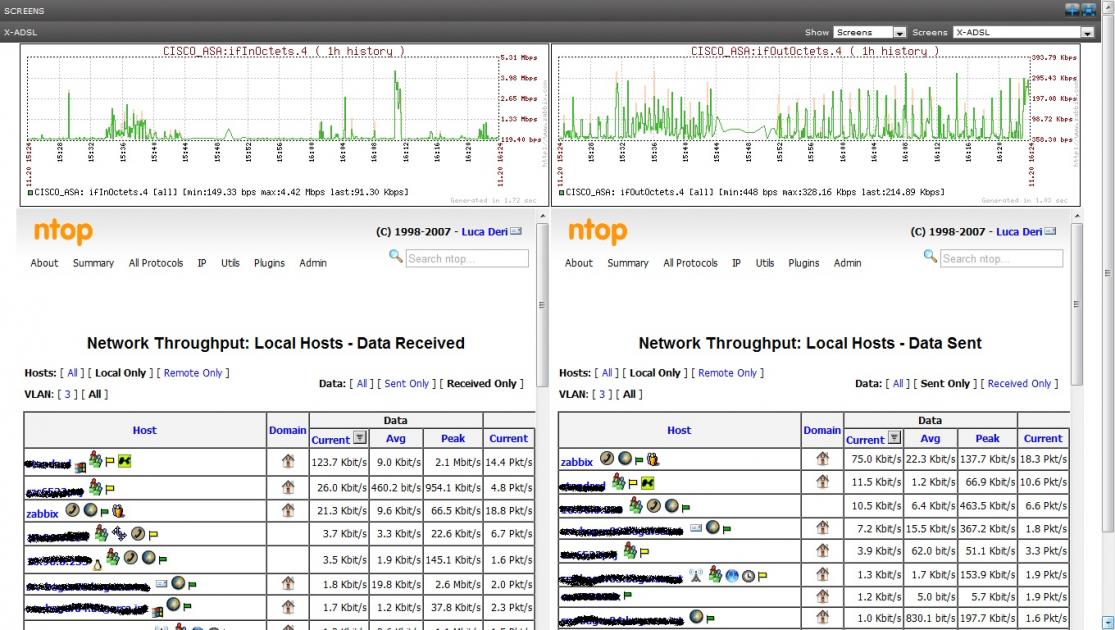This screenshot has width=1115, height=630.
Task: Open the All Protocols menu in right ntop panel
Action: tap(690, 263)
